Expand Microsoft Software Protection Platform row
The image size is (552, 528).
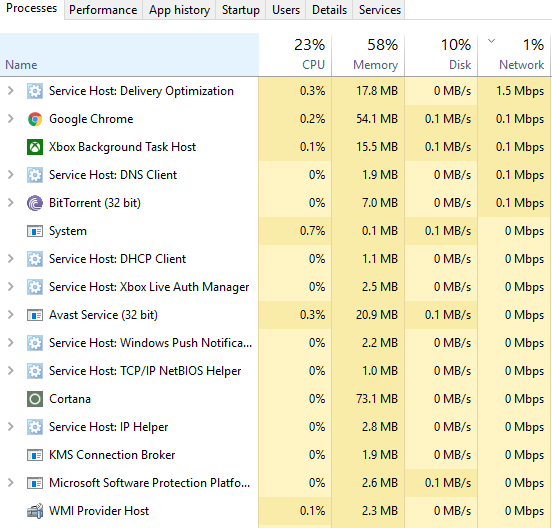click(11, 483)
